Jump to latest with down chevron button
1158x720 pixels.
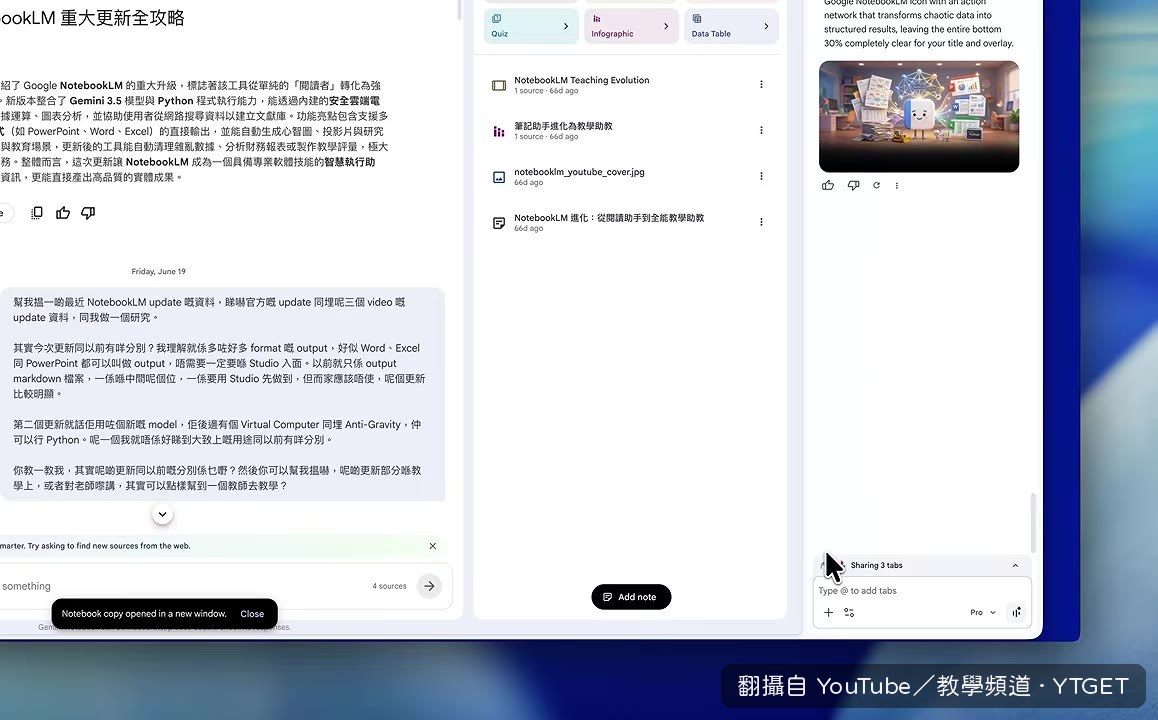click(162, 514)
